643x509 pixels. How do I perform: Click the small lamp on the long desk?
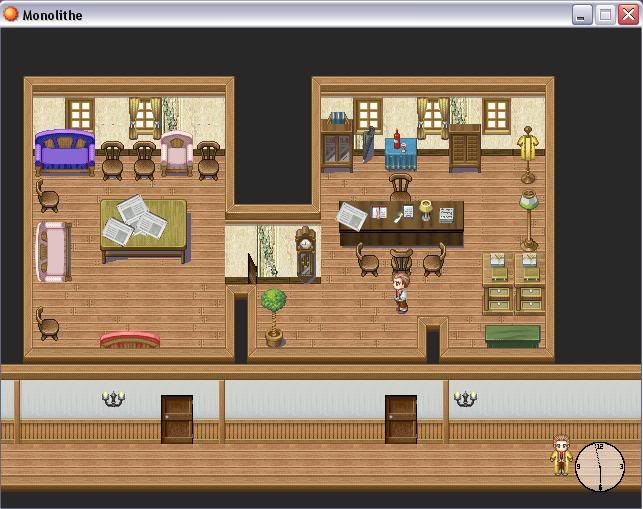(x=426, y=210)
